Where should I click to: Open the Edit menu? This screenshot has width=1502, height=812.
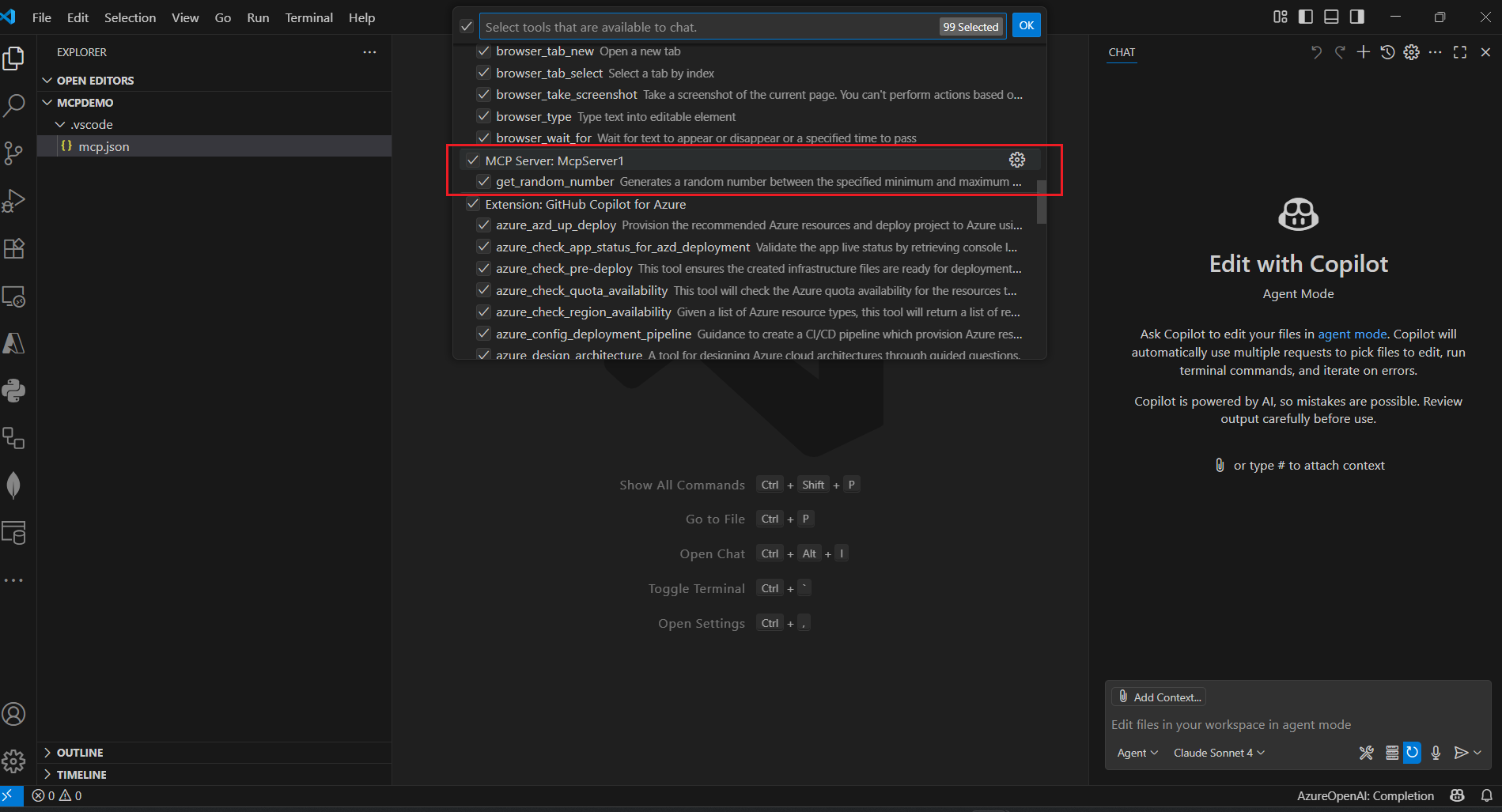78,17
